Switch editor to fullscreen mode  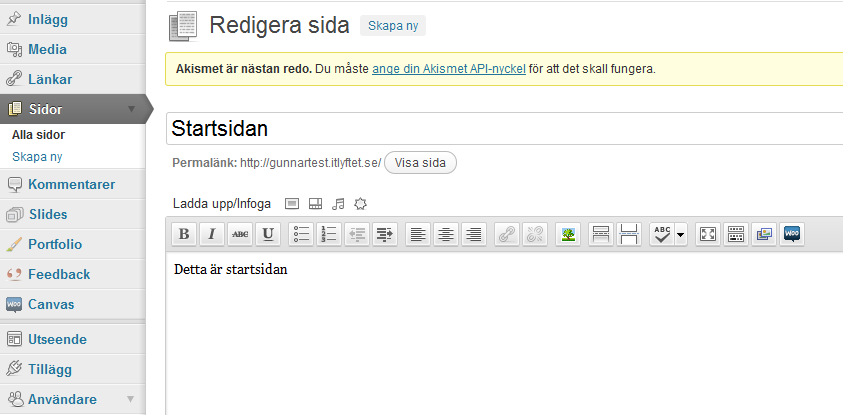708,234
